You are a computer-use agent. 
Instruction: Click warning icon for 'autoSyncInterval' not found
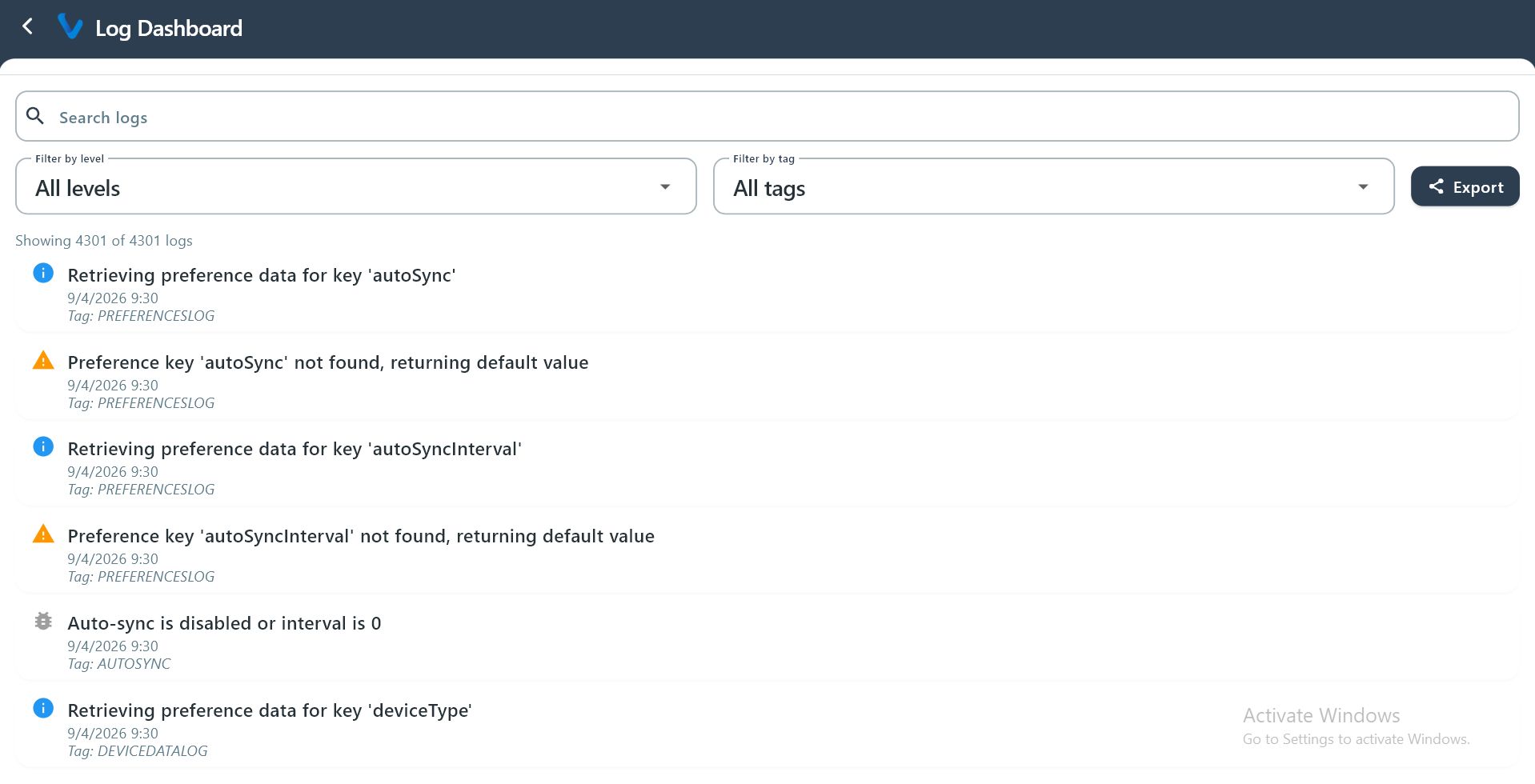coord(43,534)
